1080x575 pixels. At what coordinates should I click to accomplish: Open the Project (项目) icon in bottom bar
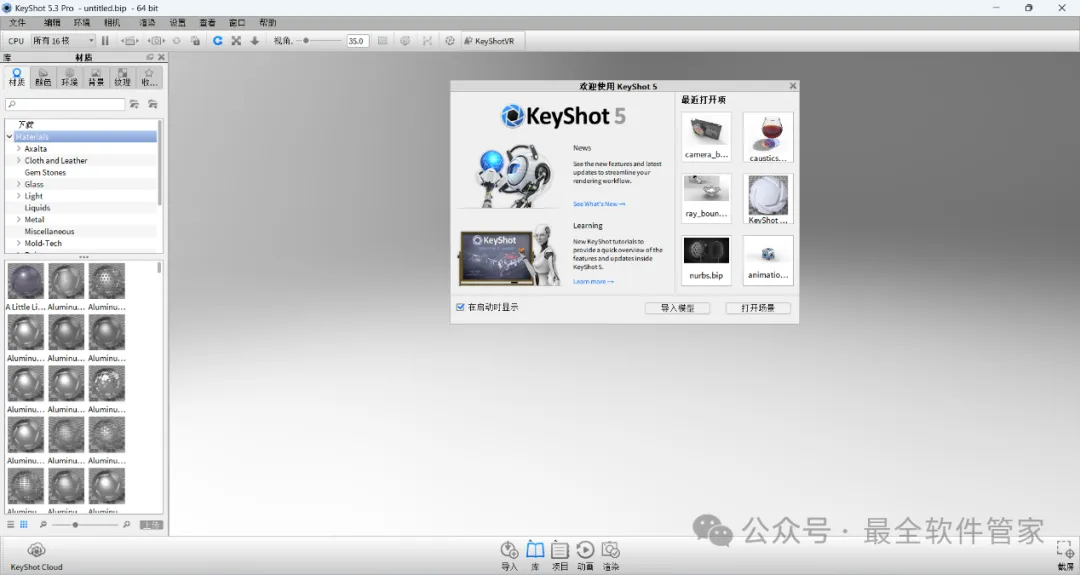point(560,556)
